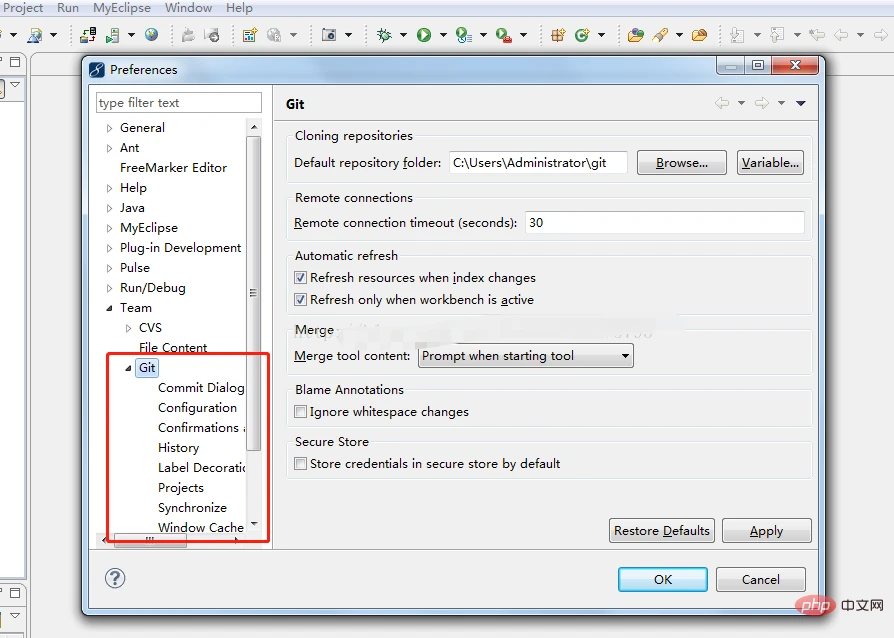Screen dimensions: 894x638
Task: Select Projects under Git
Action: coord(181,487)
